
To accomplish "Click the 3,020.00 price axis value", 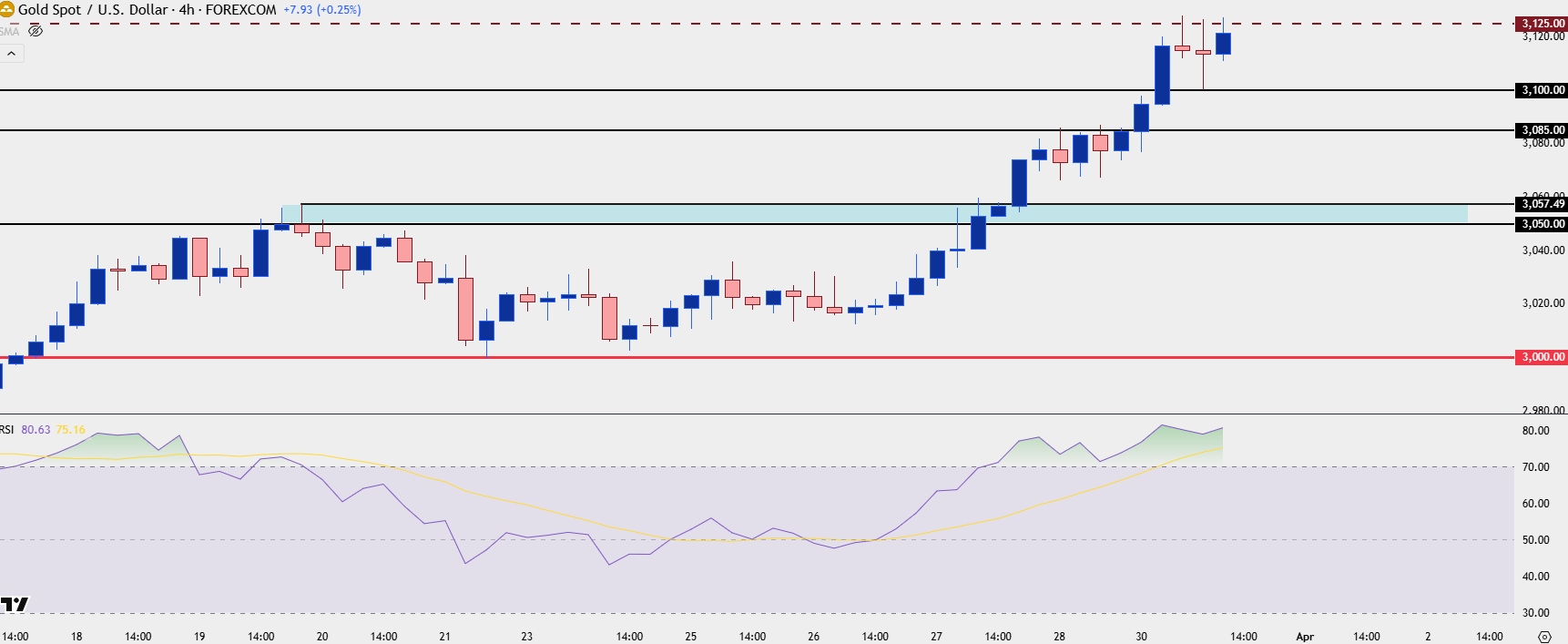I will click(x=1543, y=303).
